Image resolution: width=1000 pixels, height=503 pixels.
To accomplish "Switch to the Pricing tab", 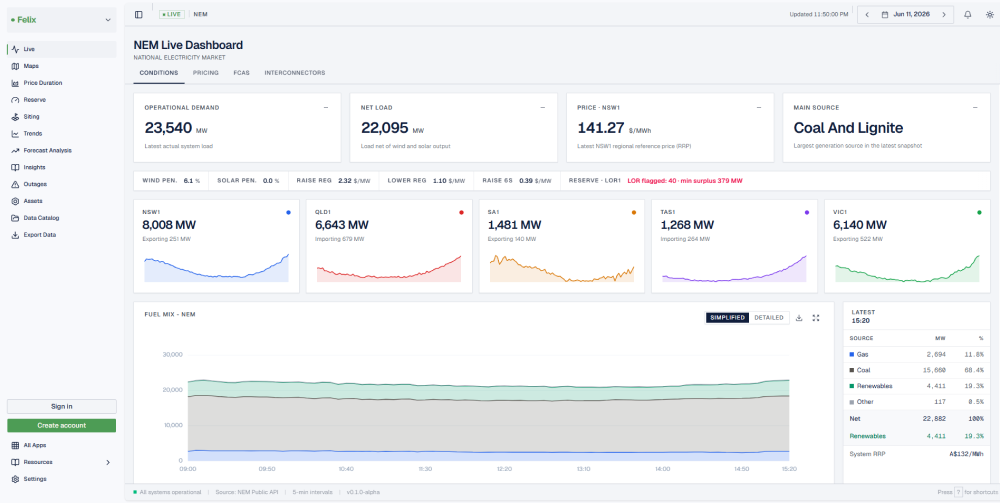I will coord(206,73).
